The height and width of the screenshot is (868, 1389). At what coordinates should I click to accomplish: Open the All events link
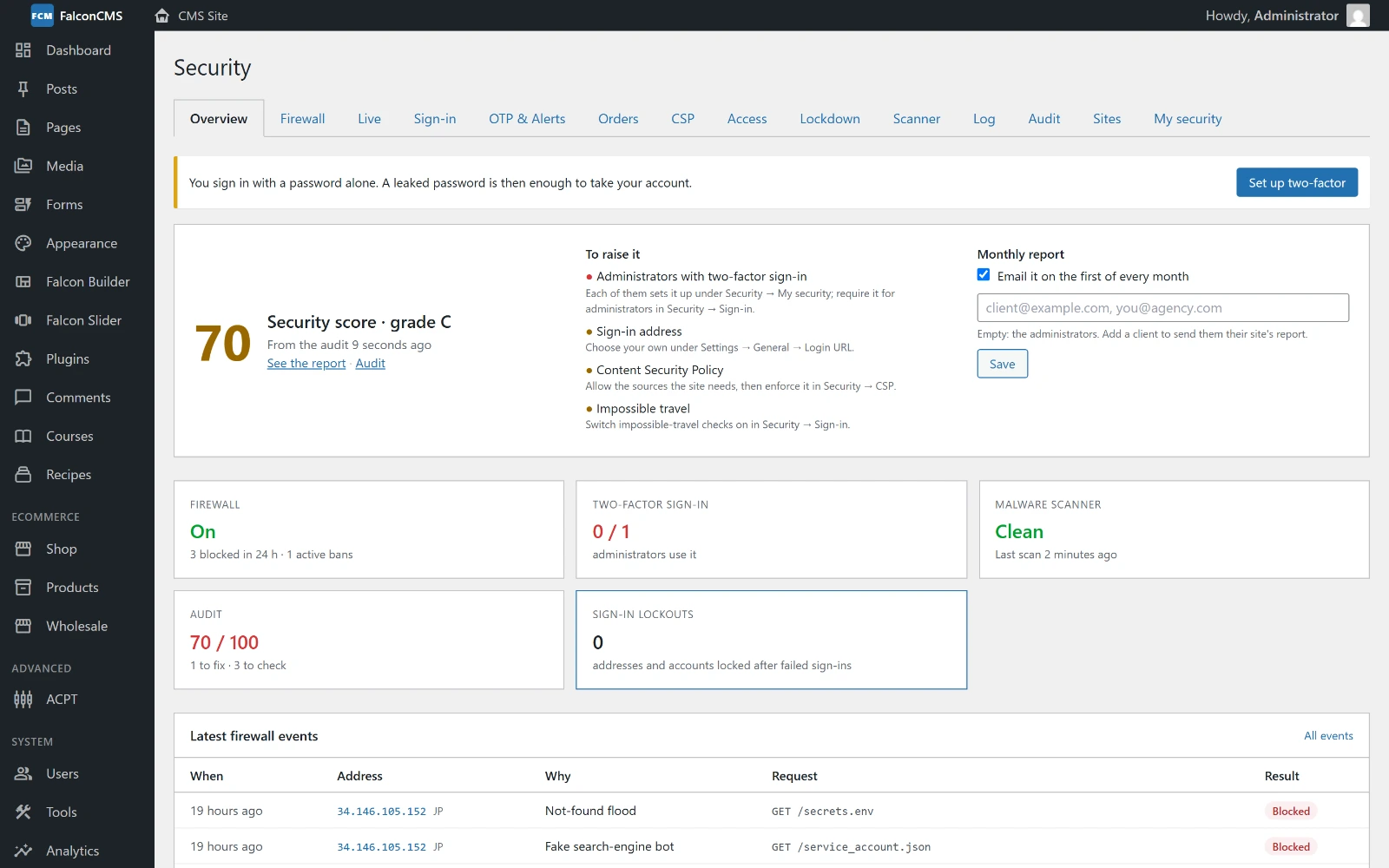pos(1328,736)
